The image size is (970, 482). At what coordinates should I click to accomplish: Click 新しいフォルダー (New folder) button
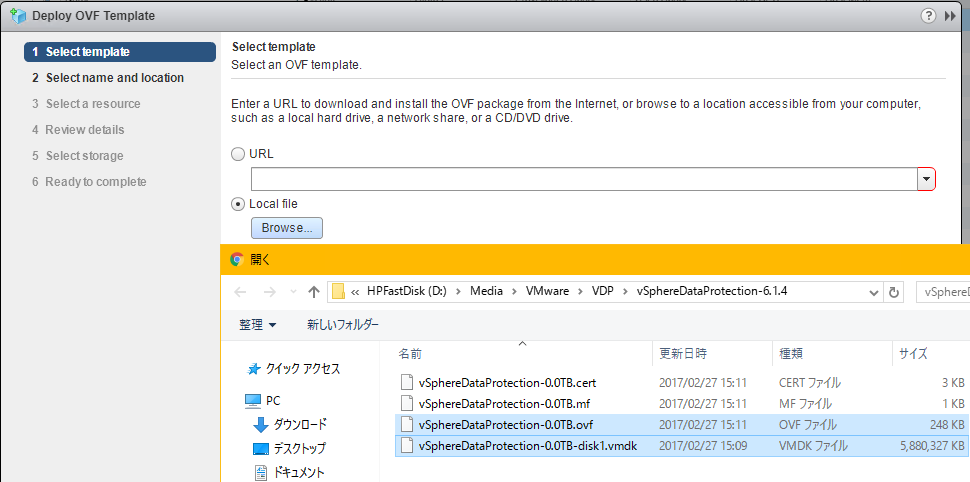[x=343, y=324]
